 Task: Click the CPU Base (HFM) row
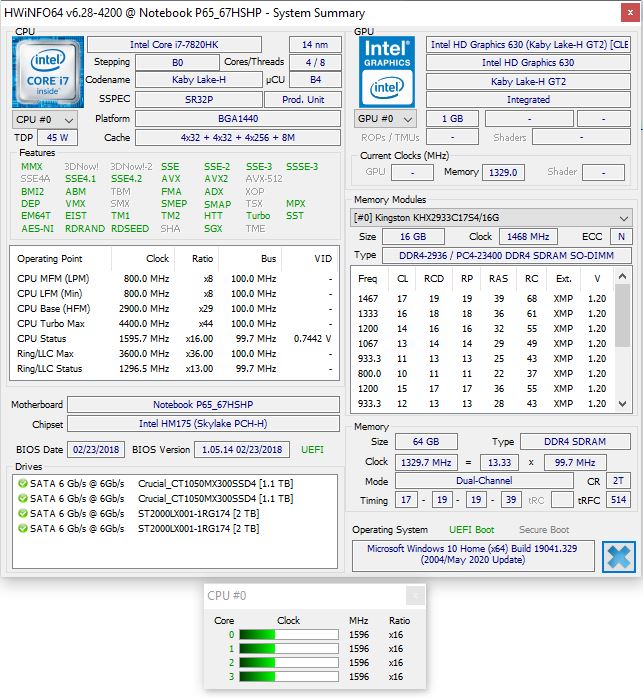click(175, 308)
